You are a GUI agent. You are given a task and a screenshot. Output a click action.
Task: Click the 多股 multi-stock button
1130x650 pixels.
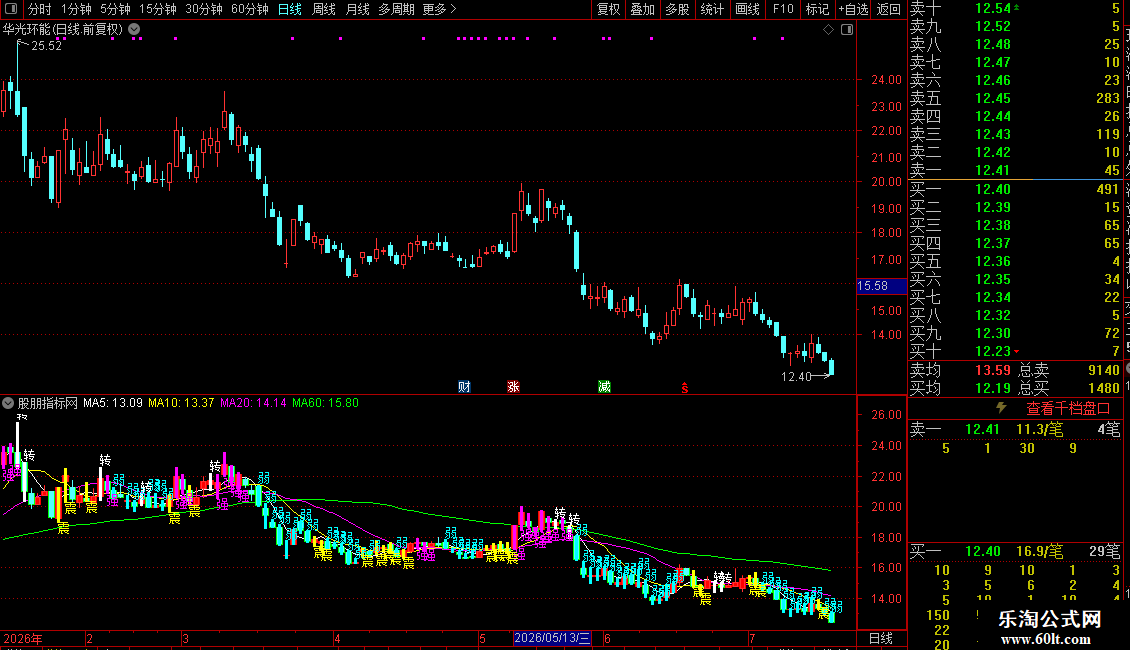[677, 9]
